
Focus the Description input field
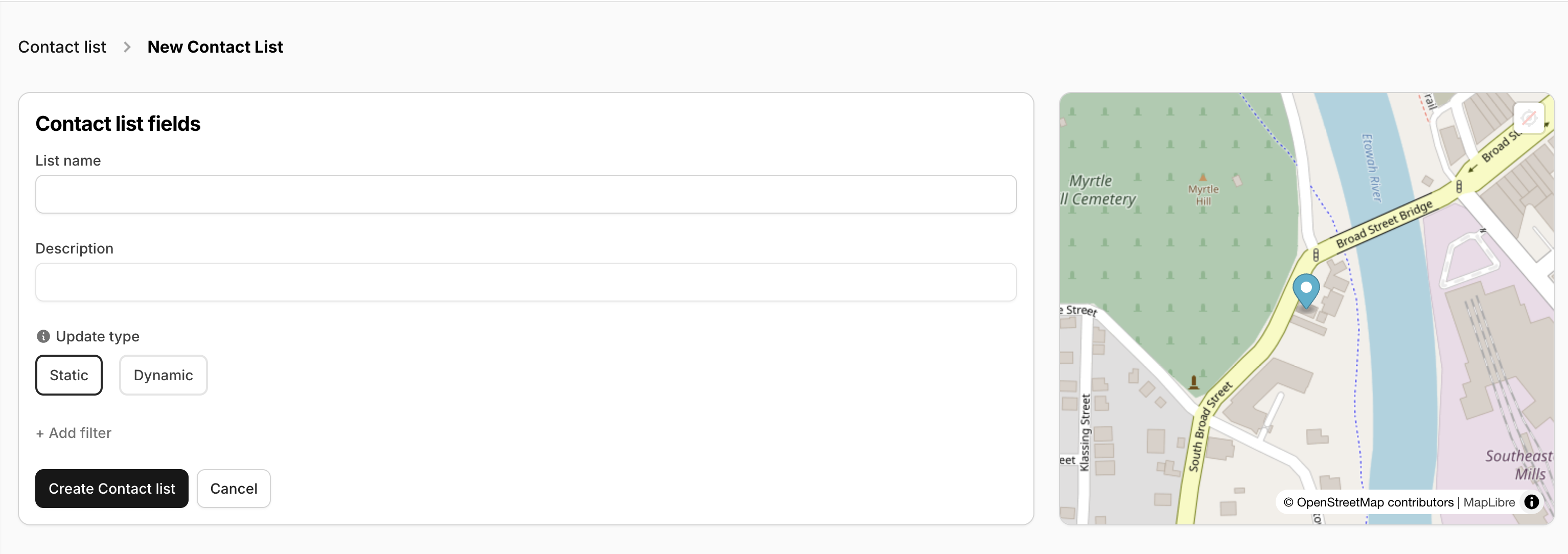(526, 282)
